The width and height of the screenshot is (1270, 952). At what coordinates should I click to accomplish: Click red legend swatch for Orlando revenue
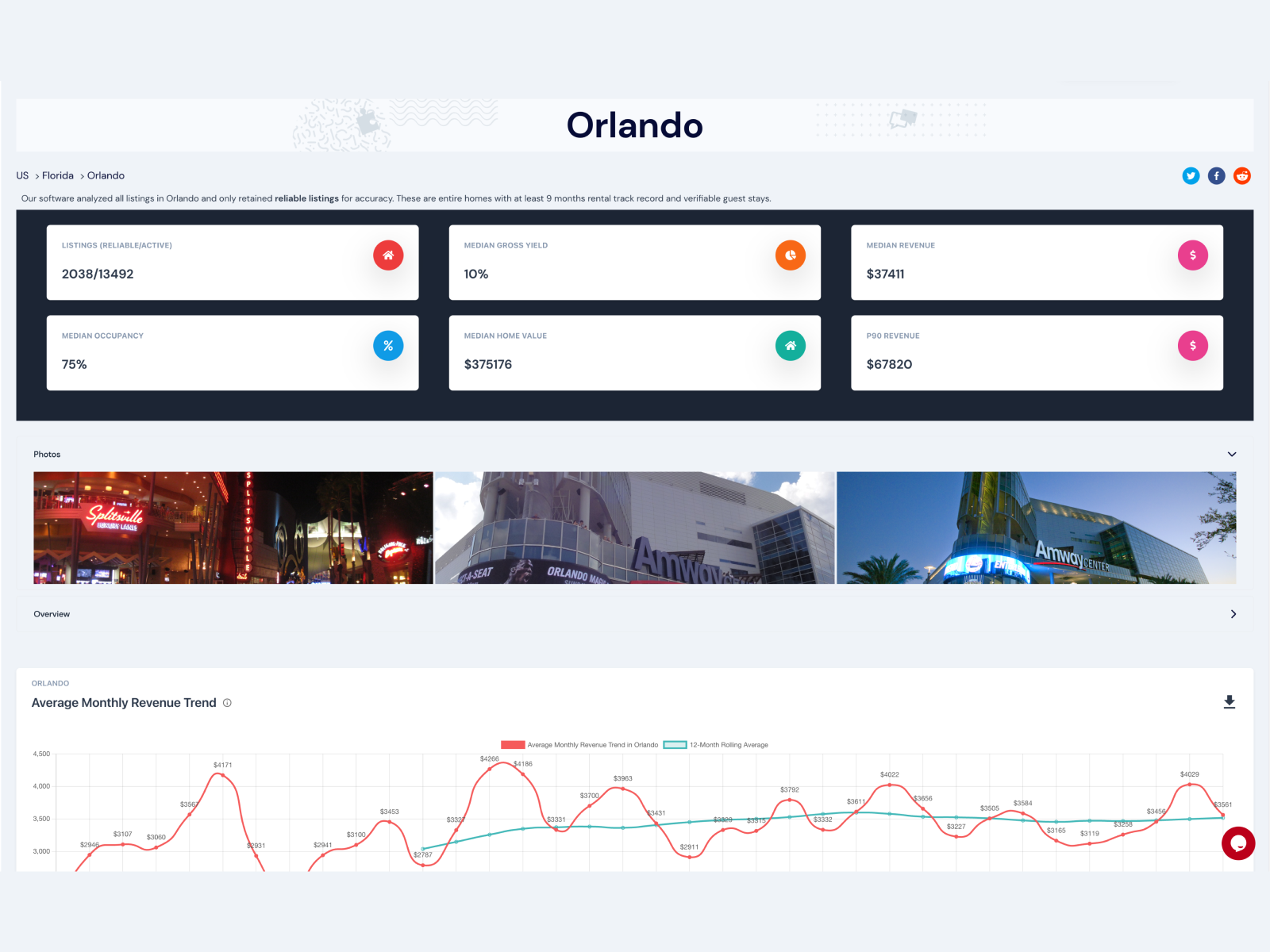tap(513, 745)
